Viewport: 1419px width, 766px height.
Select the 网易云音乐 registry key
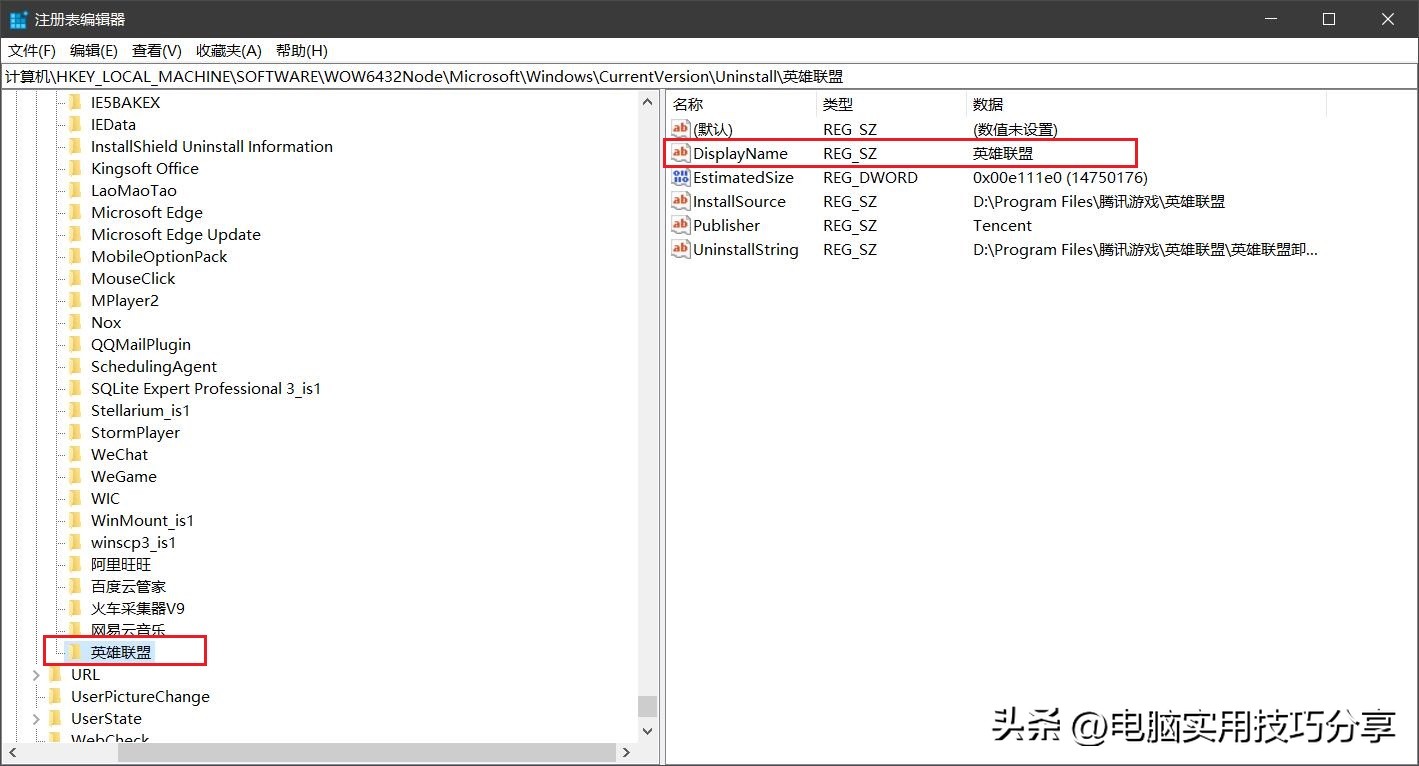point(128,630)
